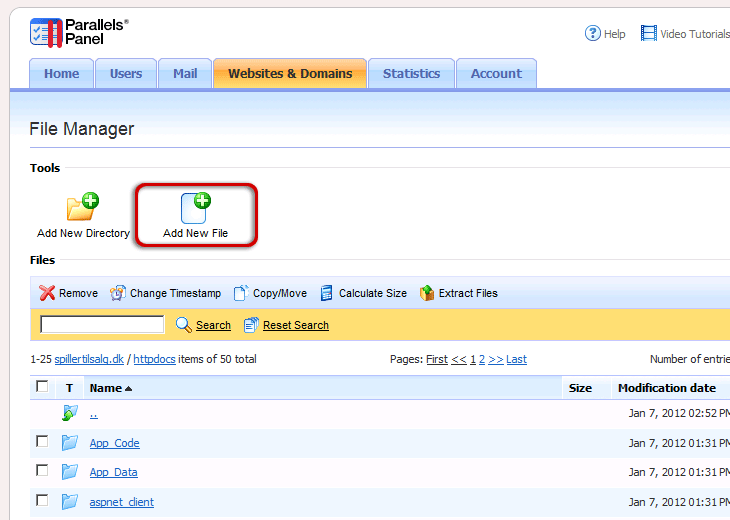Check the App_Data row checkbox

coord(42,470)
